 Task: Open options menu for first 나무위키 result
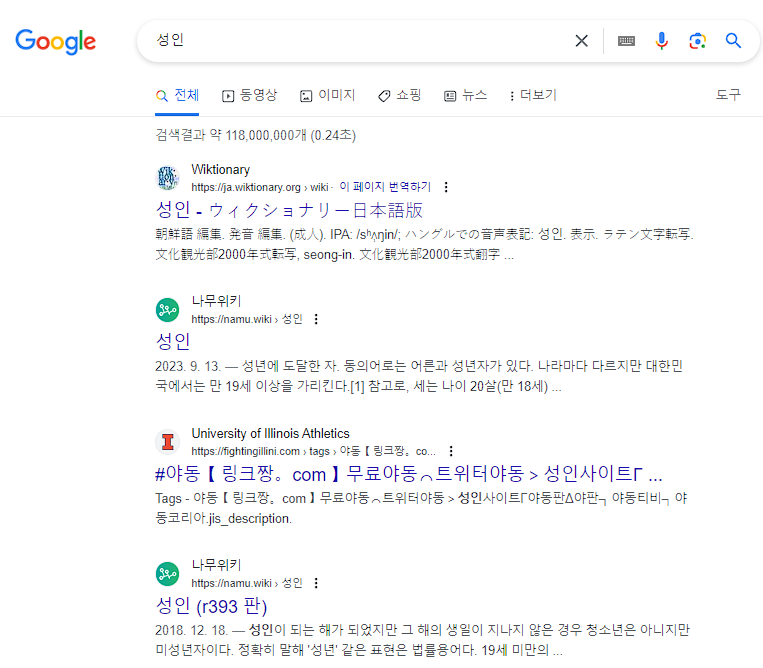[x=316, y=319]
